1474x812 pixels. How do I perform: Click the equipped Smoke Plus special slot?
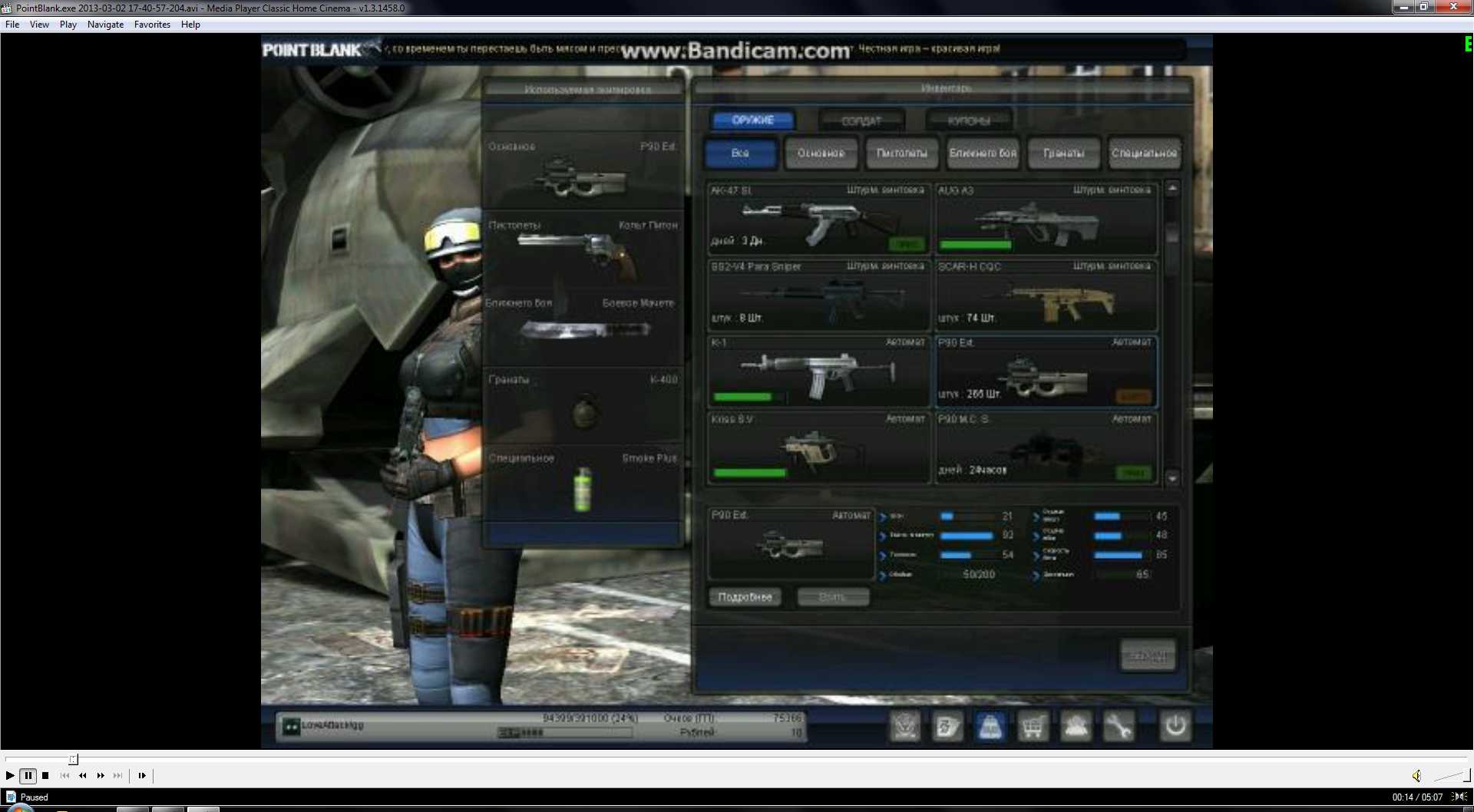[583, 485]
